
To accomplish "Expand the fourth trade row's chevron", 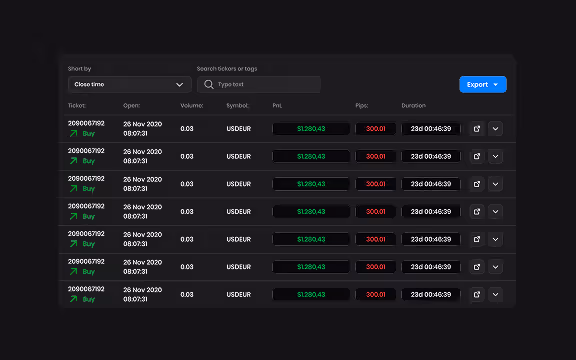I will tap(495, 212).
